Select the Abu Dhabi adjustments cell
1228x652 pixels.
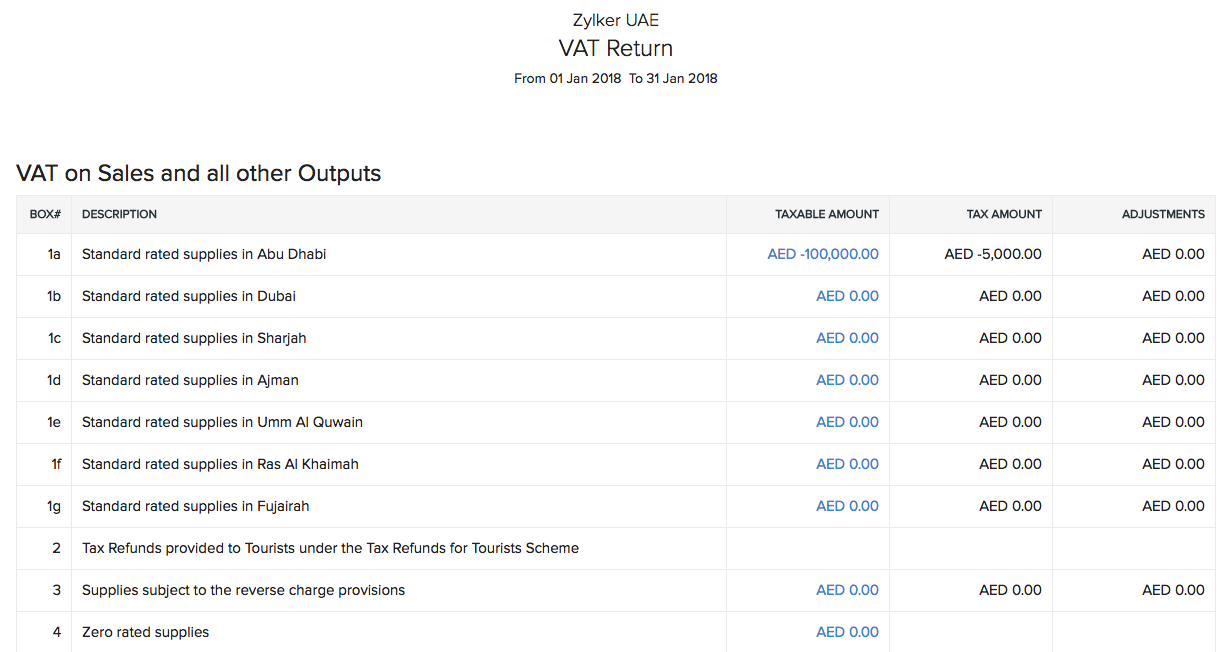point(1173,254)
